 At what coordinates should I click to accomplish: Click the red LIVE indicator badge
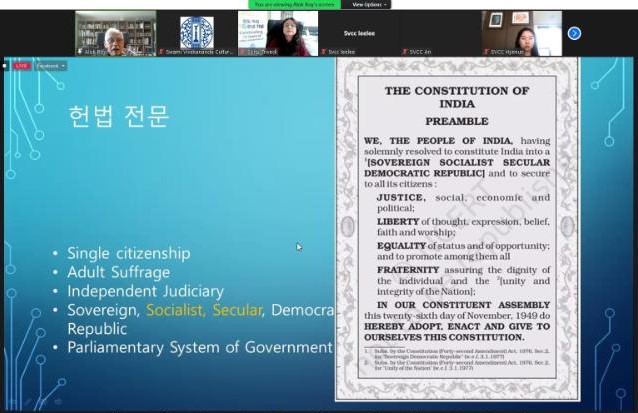tap(19, 65)
